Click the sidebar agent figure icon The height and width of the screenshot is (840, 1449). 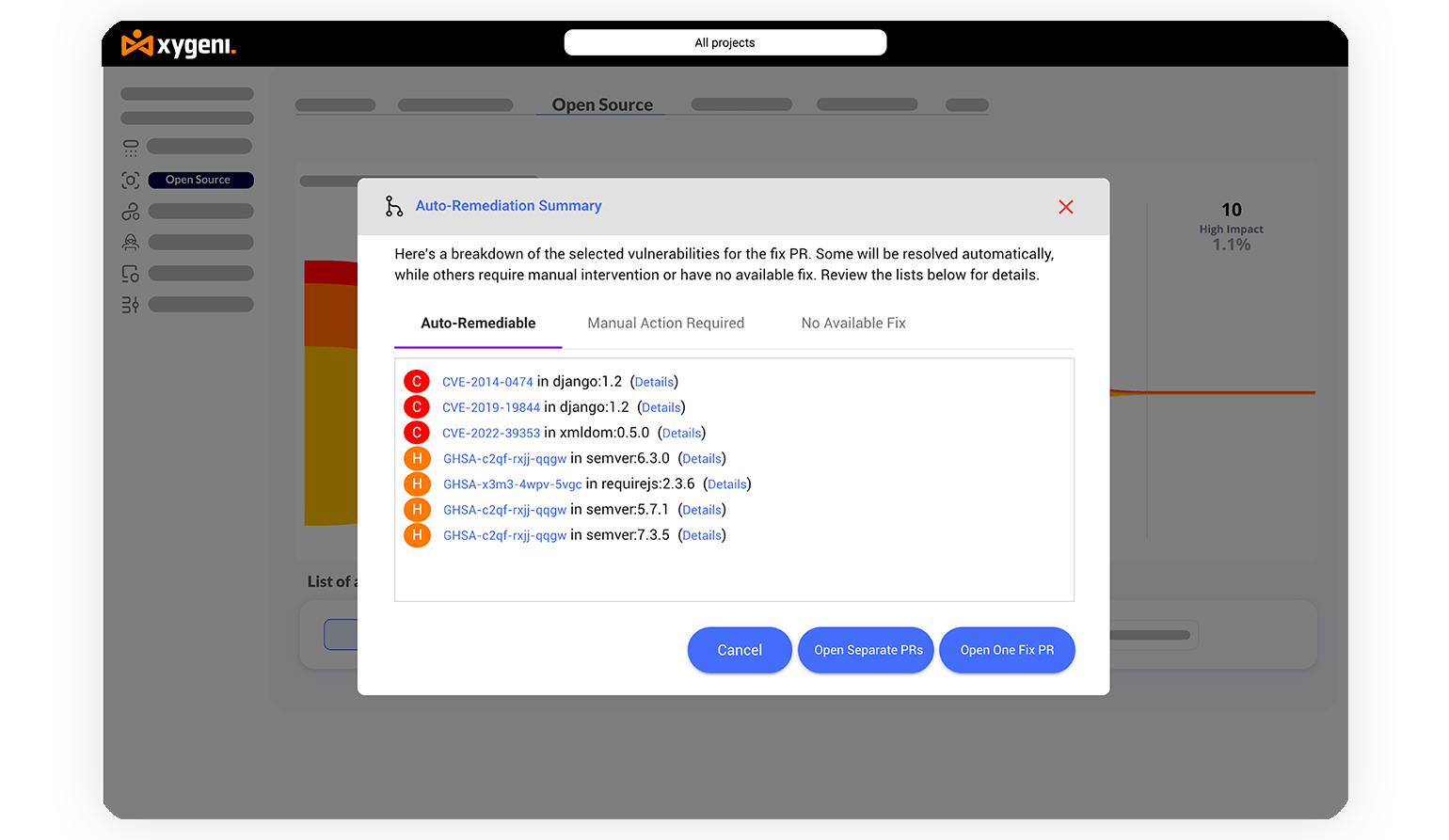(131, 243)
